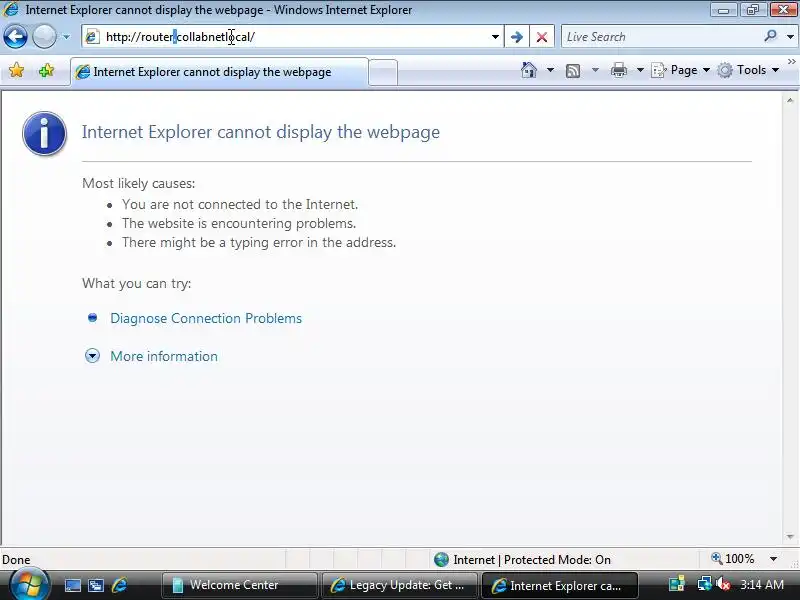Click the 3:14 AM clock

(x=762, y=585)
